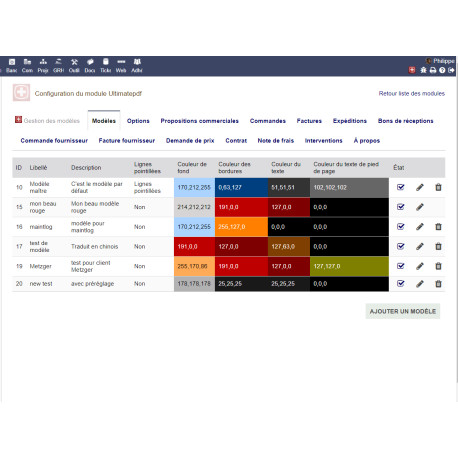Click the 'AJOUTER UN MODÈLE' button
This screenshot has height=458, width=458.
point(403,311)
